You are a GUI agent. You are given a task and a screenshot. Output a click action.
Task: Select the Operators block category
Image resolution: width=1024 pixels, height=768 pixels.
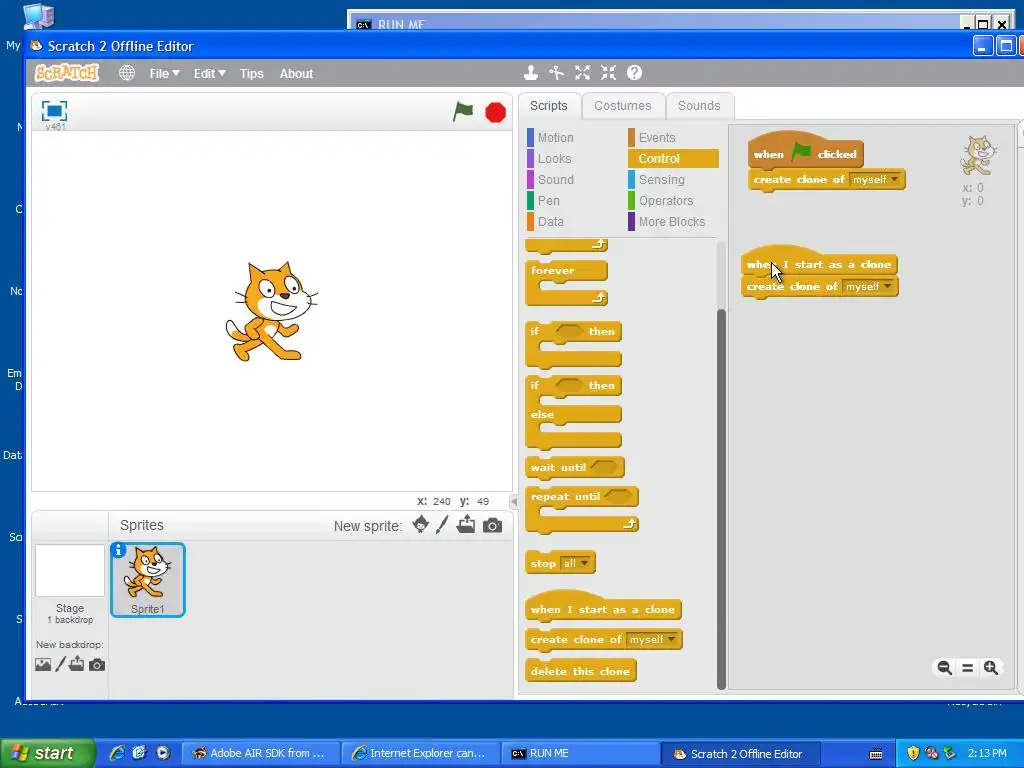tap(665, 200)
